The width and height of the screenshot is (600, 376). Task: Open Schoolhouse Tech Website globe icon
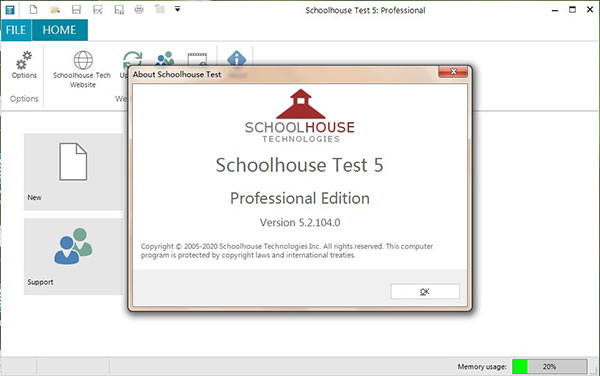tap(82, 69)
